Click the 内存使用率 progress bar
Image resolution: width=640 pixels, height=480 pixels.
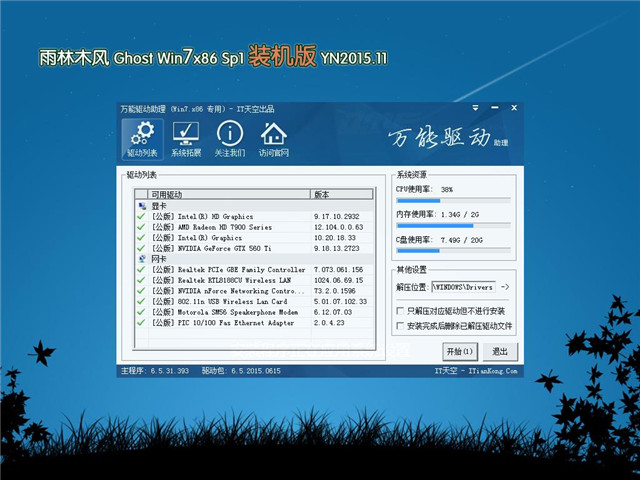(x=453, y=226)
